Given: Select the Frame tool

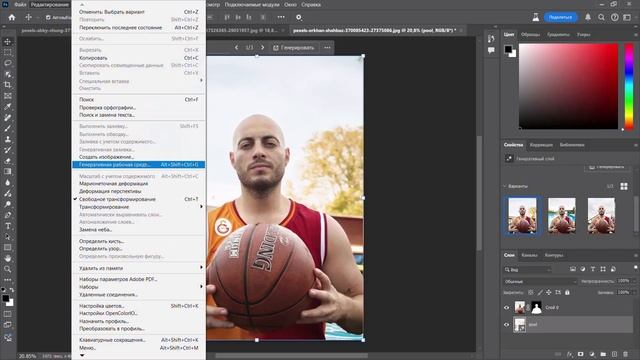Looking at the screenshot, I should pos(8,96).
